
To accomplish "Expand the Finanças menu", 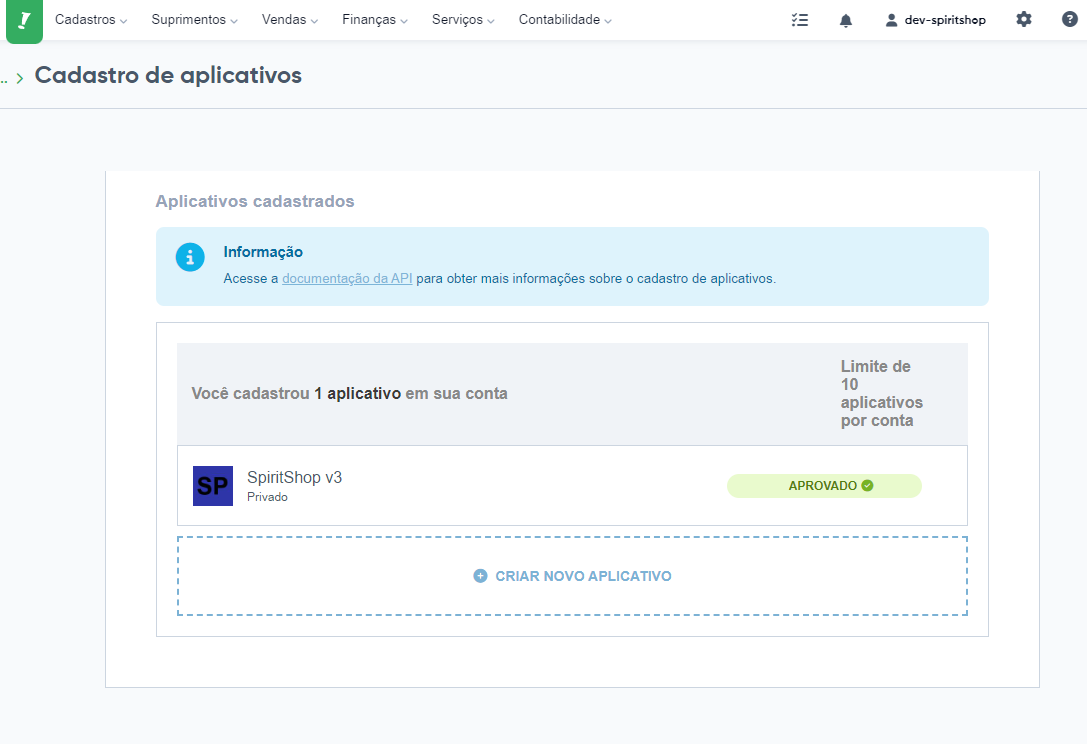I will click(x=375, y=20).
